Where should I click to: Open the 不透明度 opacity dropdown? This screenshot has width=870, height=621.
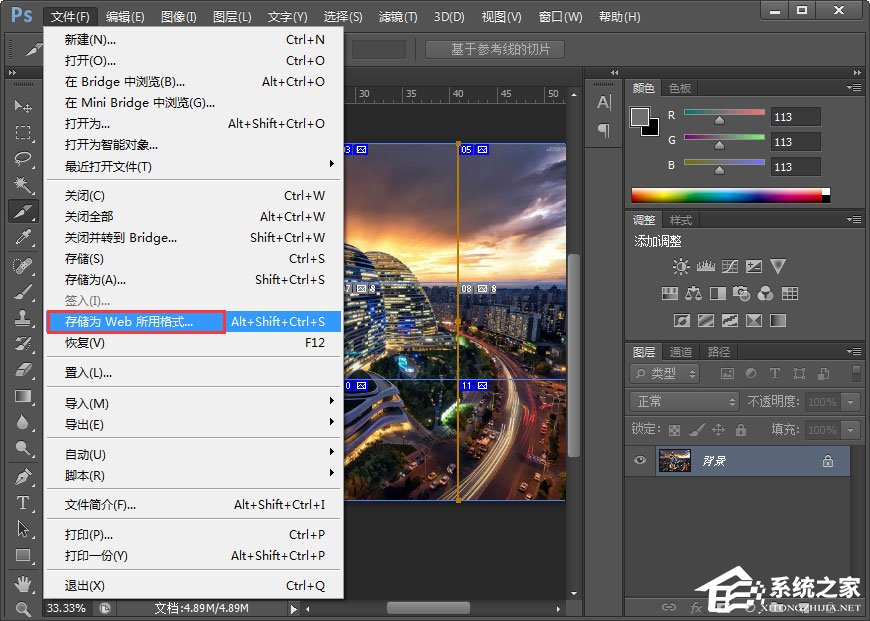(x=849, y=402)
